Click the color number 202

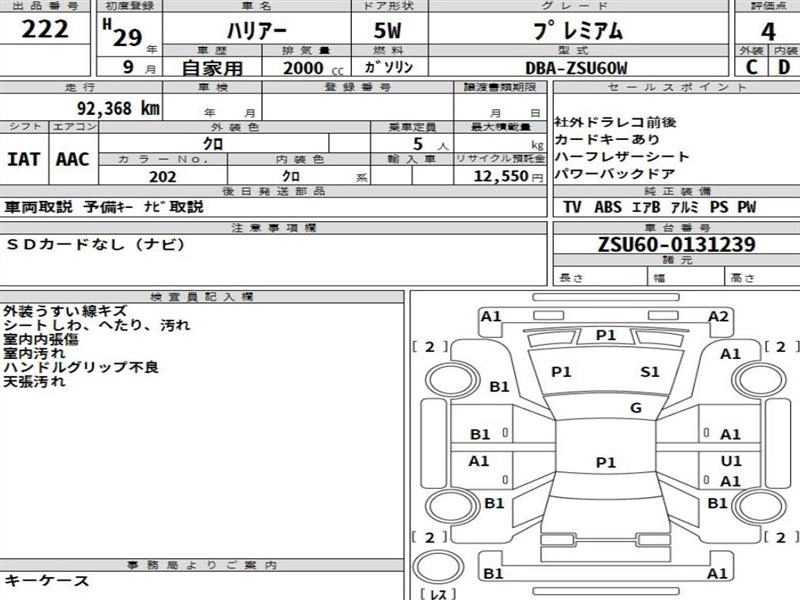click(162, 177)
